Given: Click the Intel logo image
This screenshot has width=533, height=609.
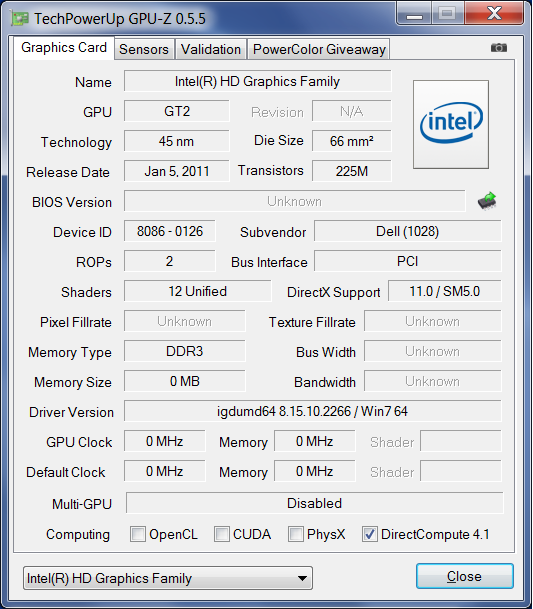Looking at the screenshot, I should point(451,124).
